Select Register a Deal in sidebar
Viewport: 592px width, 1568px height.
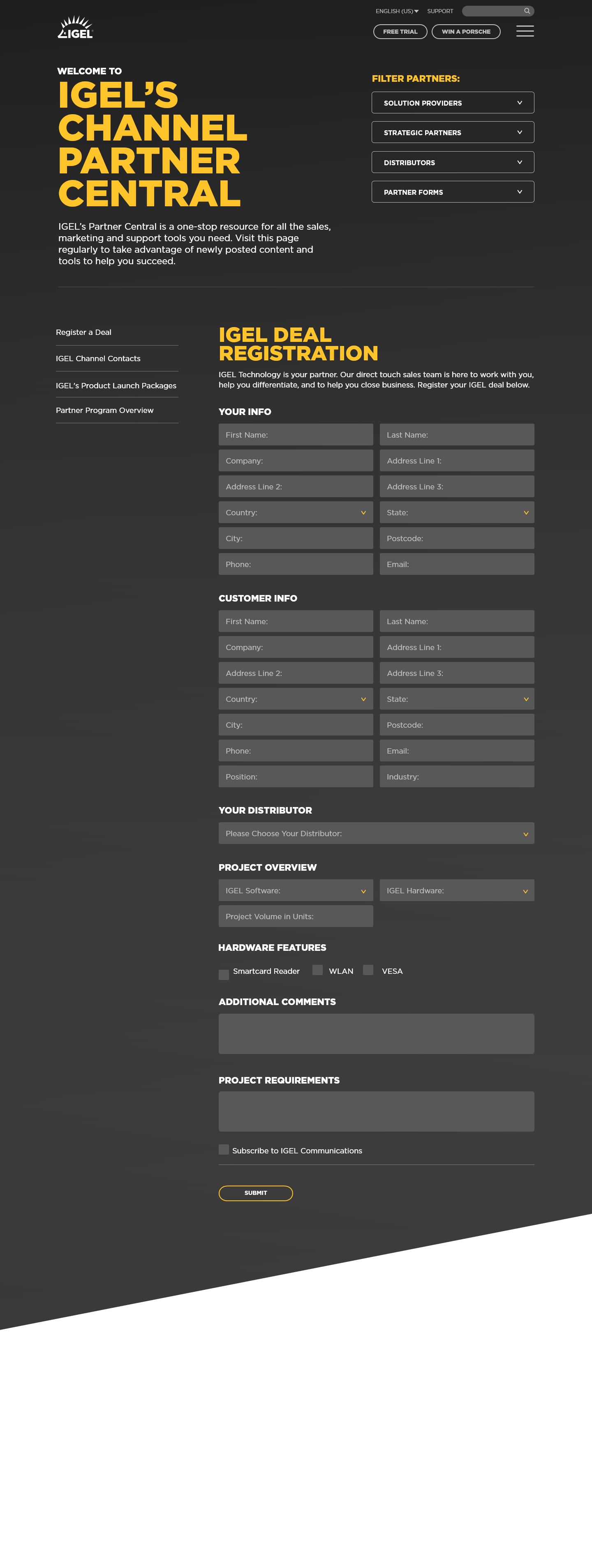tap(83, 332)
